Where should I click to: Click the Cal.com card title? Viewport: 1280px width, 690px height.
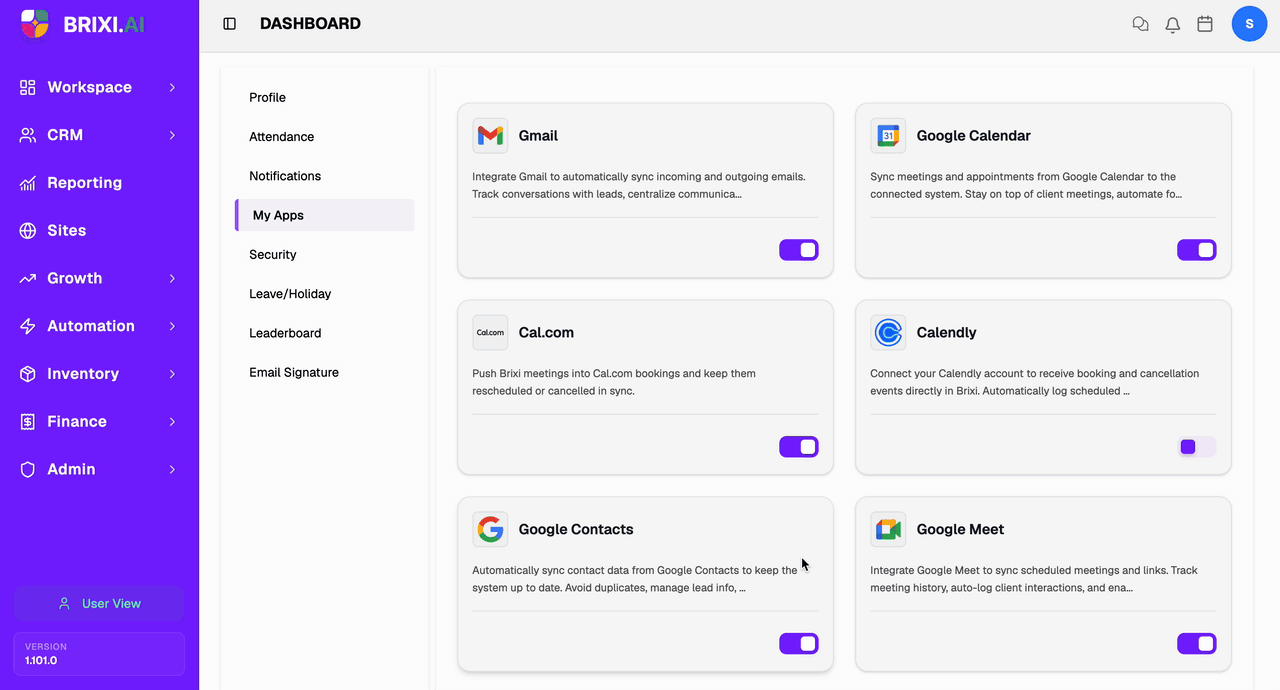pos(546,333)
